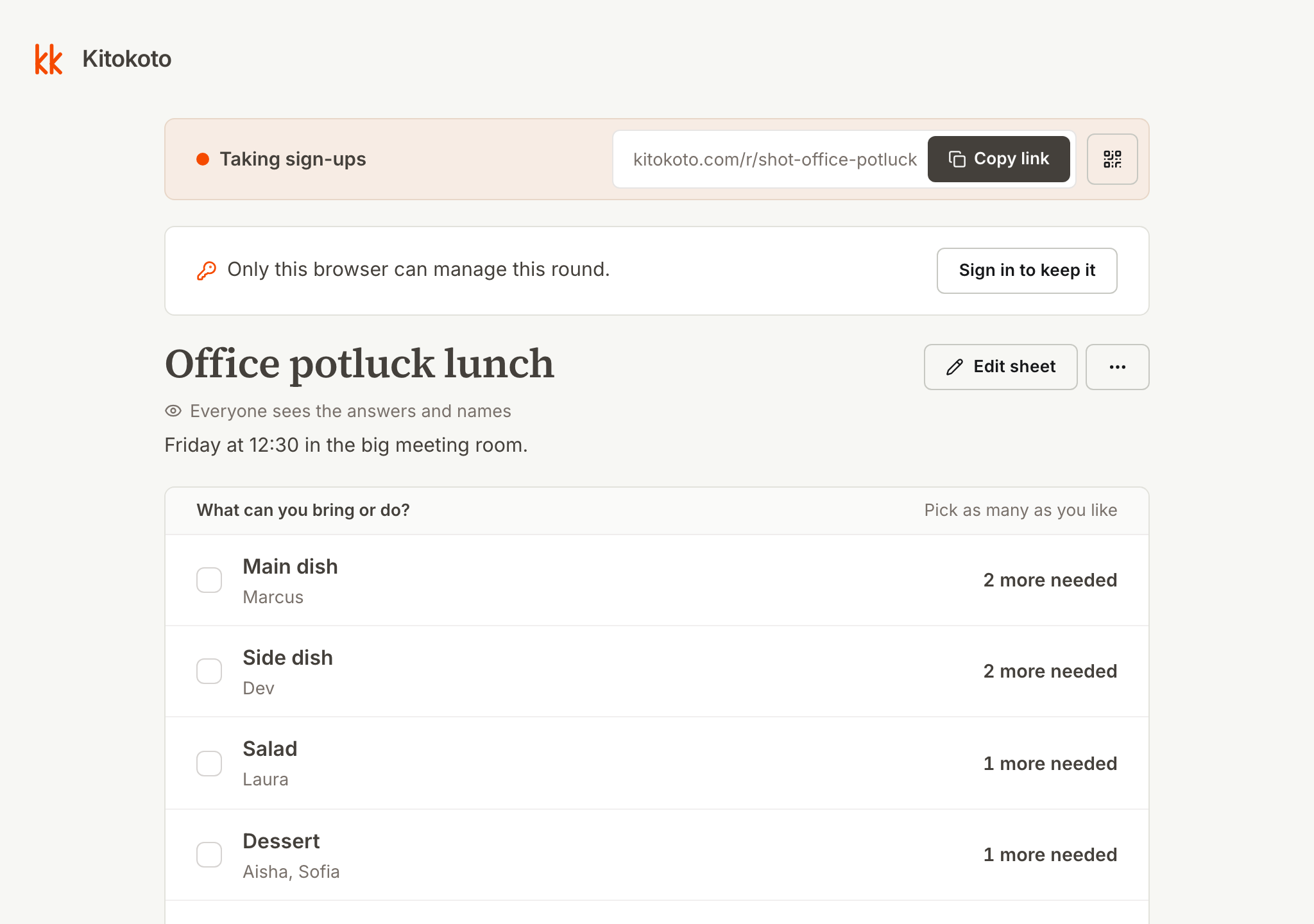Screen dimensions: 1314x924
Task: Click the Kitokoto brand name
Action: (127, 59)
